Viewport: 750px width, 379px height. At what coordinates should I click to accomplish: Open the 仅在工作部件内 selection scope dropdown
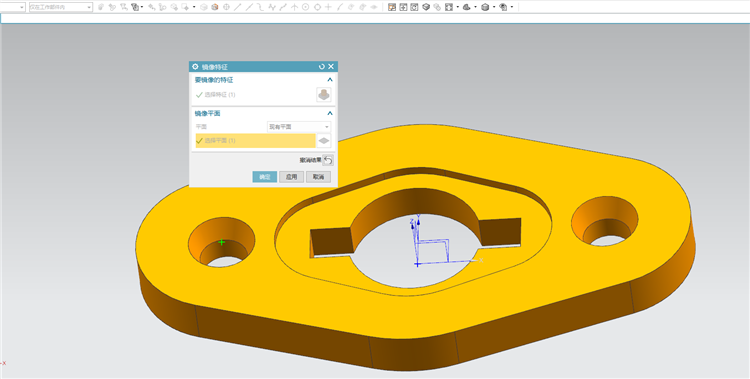coord(61,7)
